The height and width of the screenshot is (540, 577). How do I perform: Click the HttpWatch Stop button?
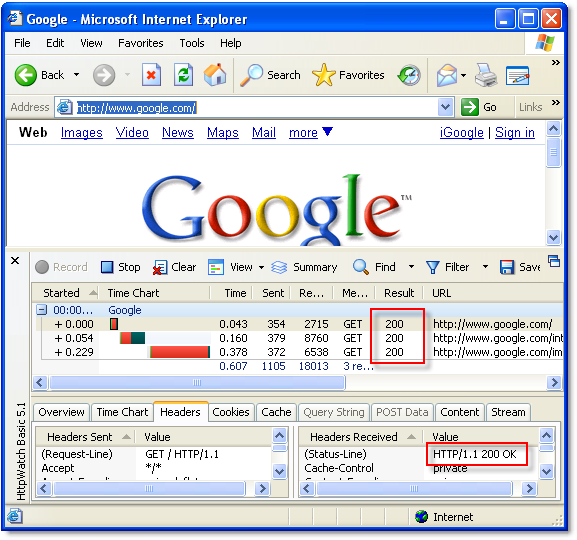121,267
